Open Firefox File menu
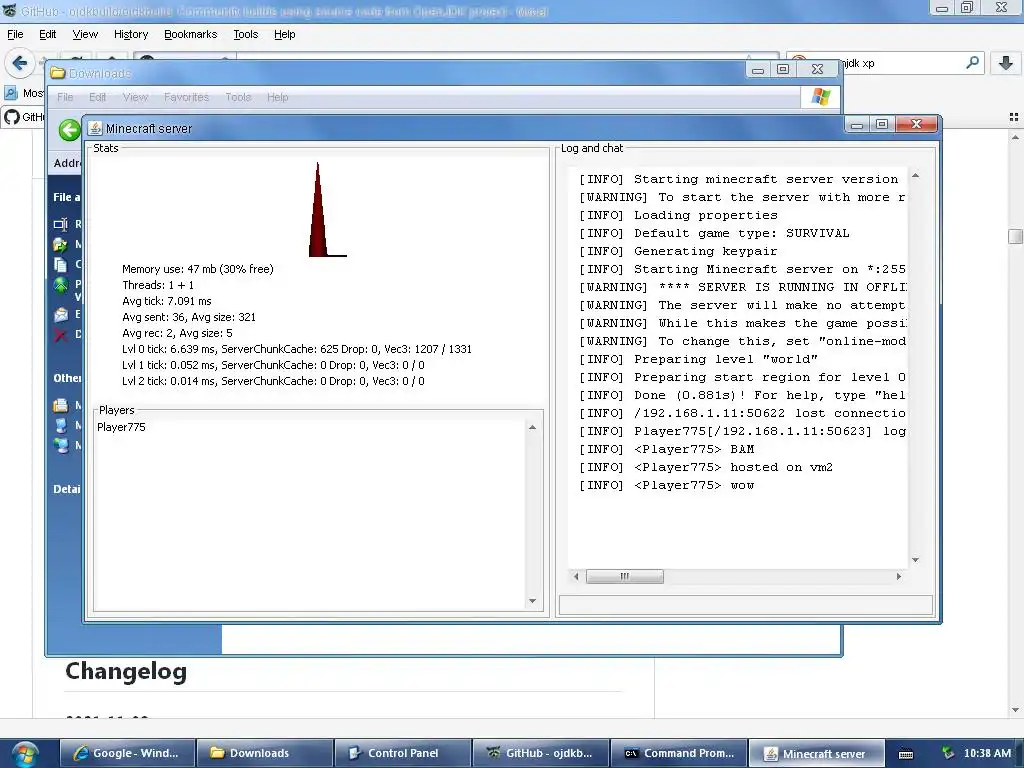The image size is (1024, 768). coord(15,34)
